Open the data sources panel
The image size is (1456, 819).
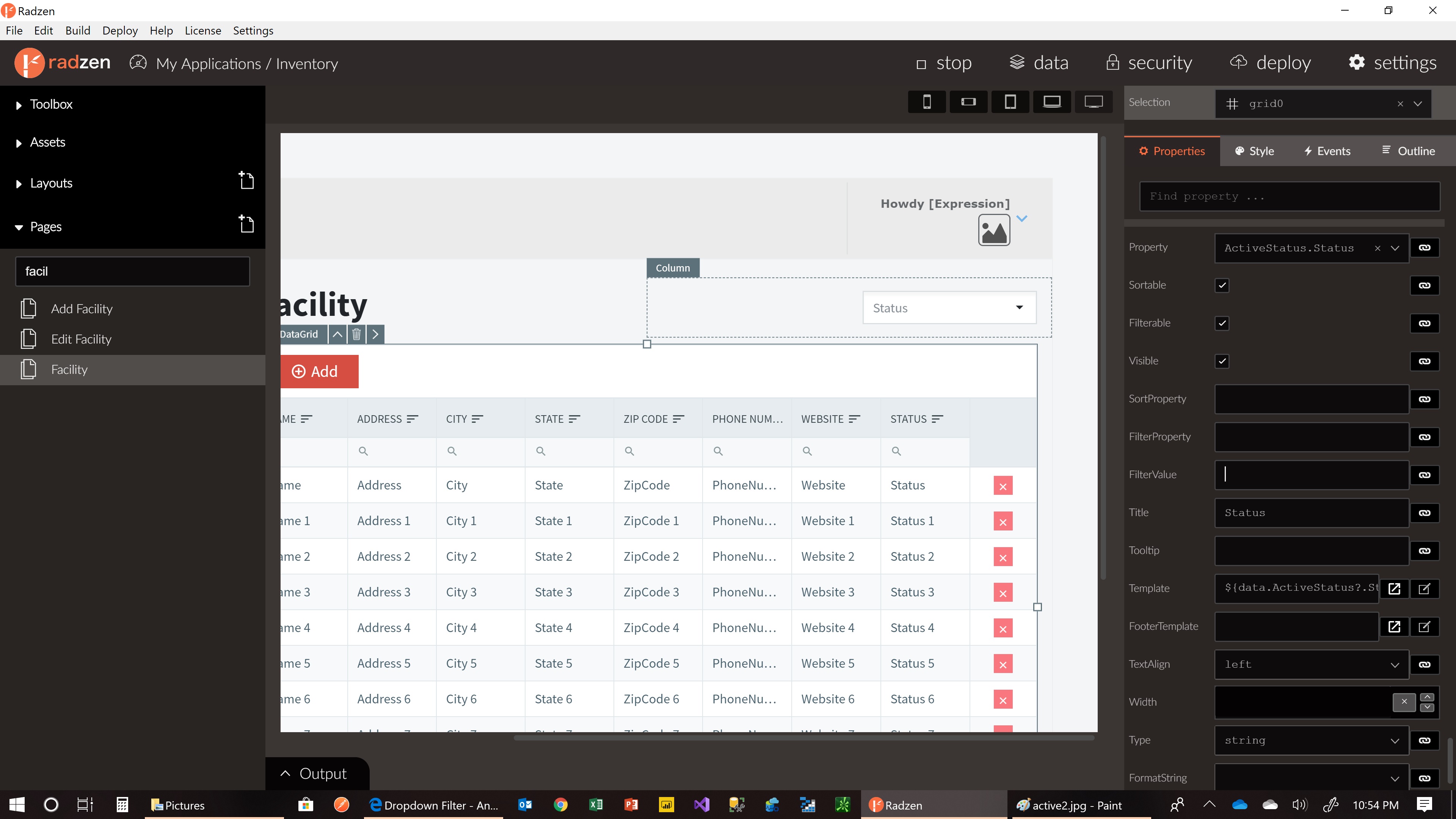click(x=1039, y=63)
